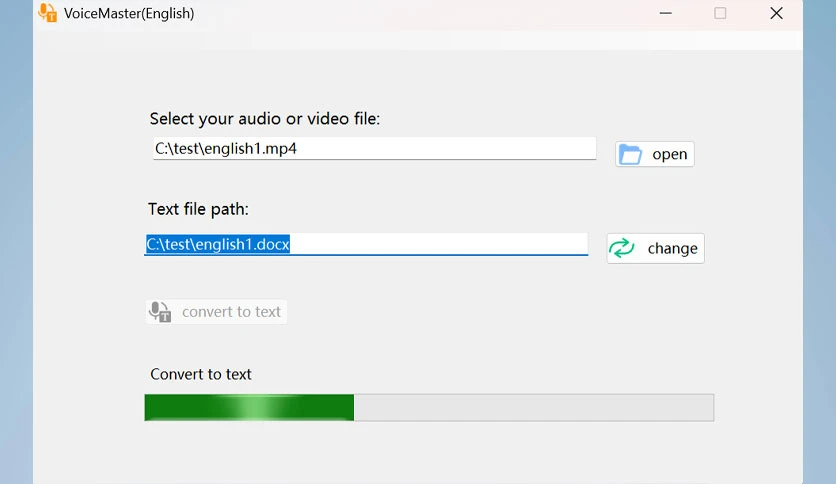Click the text file path field english1.docx
Viewport: 836px width, 484px height.
(x=366, y=244)
